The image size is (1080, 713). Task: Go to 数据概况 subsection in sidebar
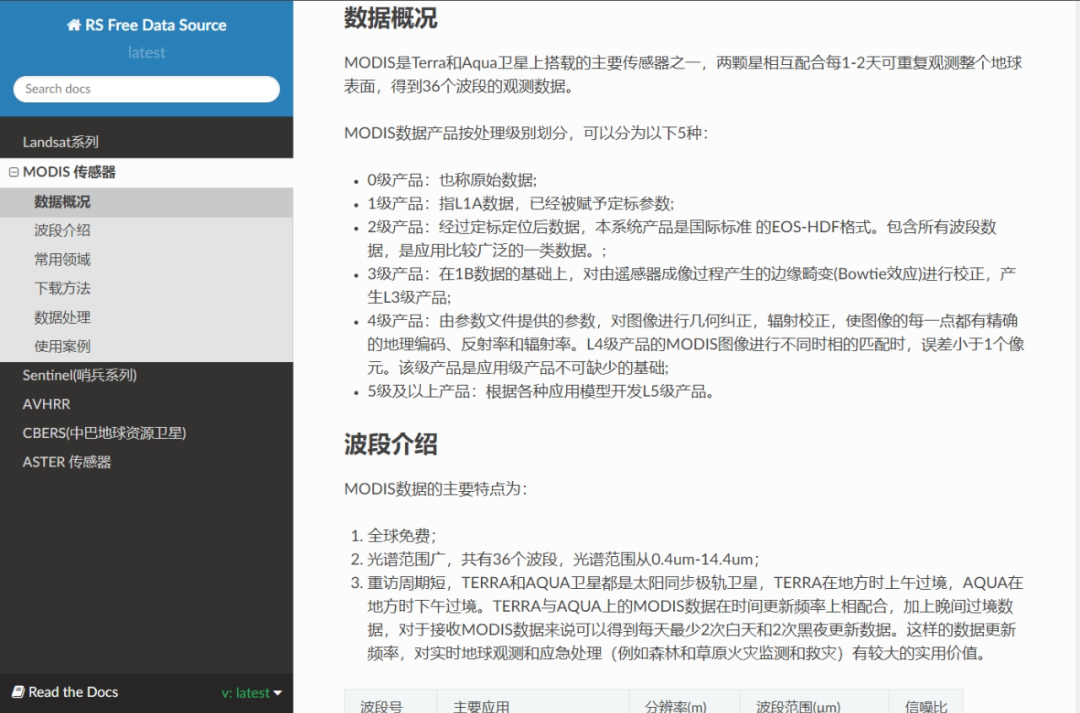coord(146,202)
